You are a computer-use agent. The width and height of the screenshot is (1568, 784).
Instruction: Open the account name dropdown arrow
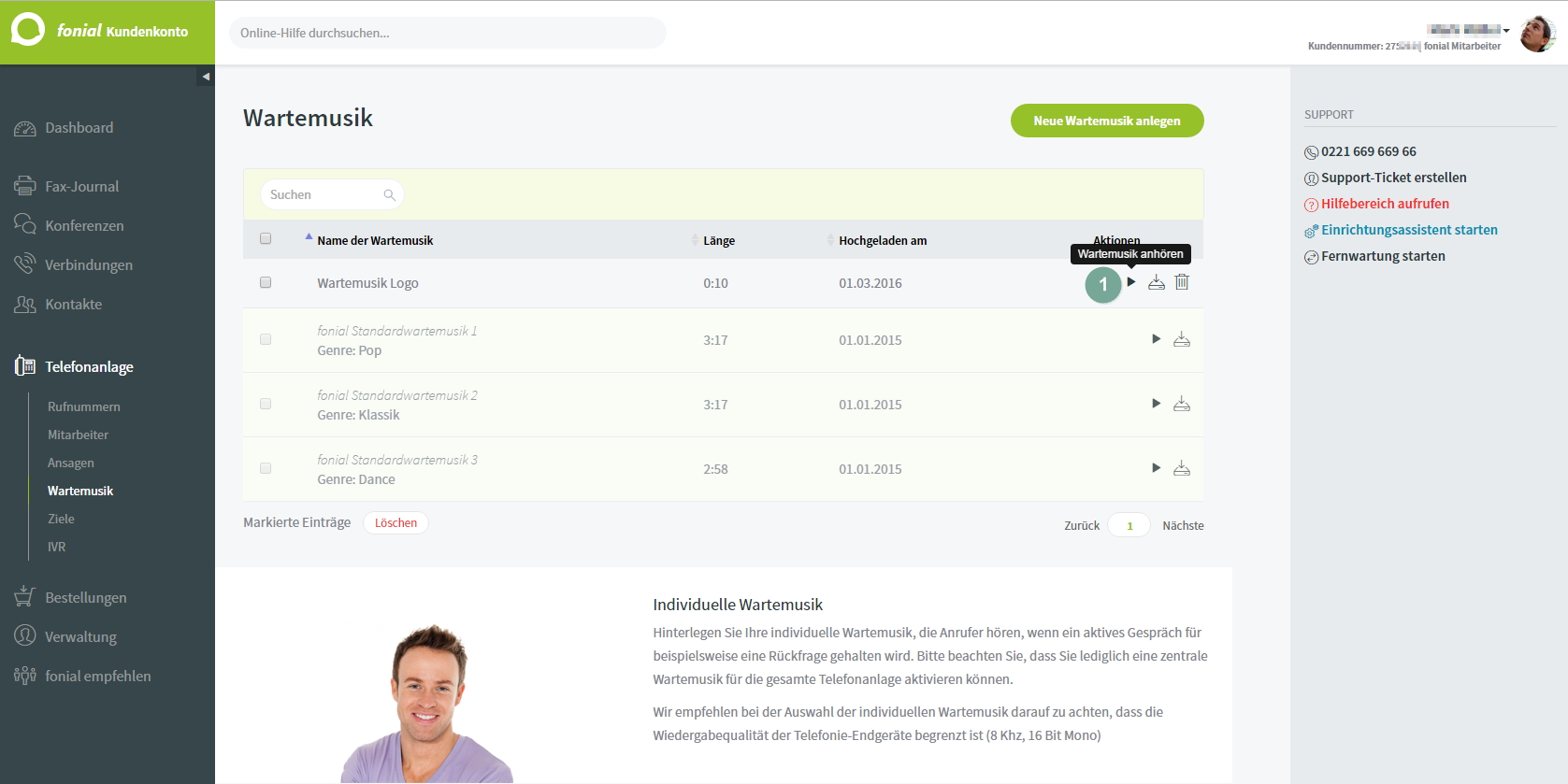tap(1506, 30)
